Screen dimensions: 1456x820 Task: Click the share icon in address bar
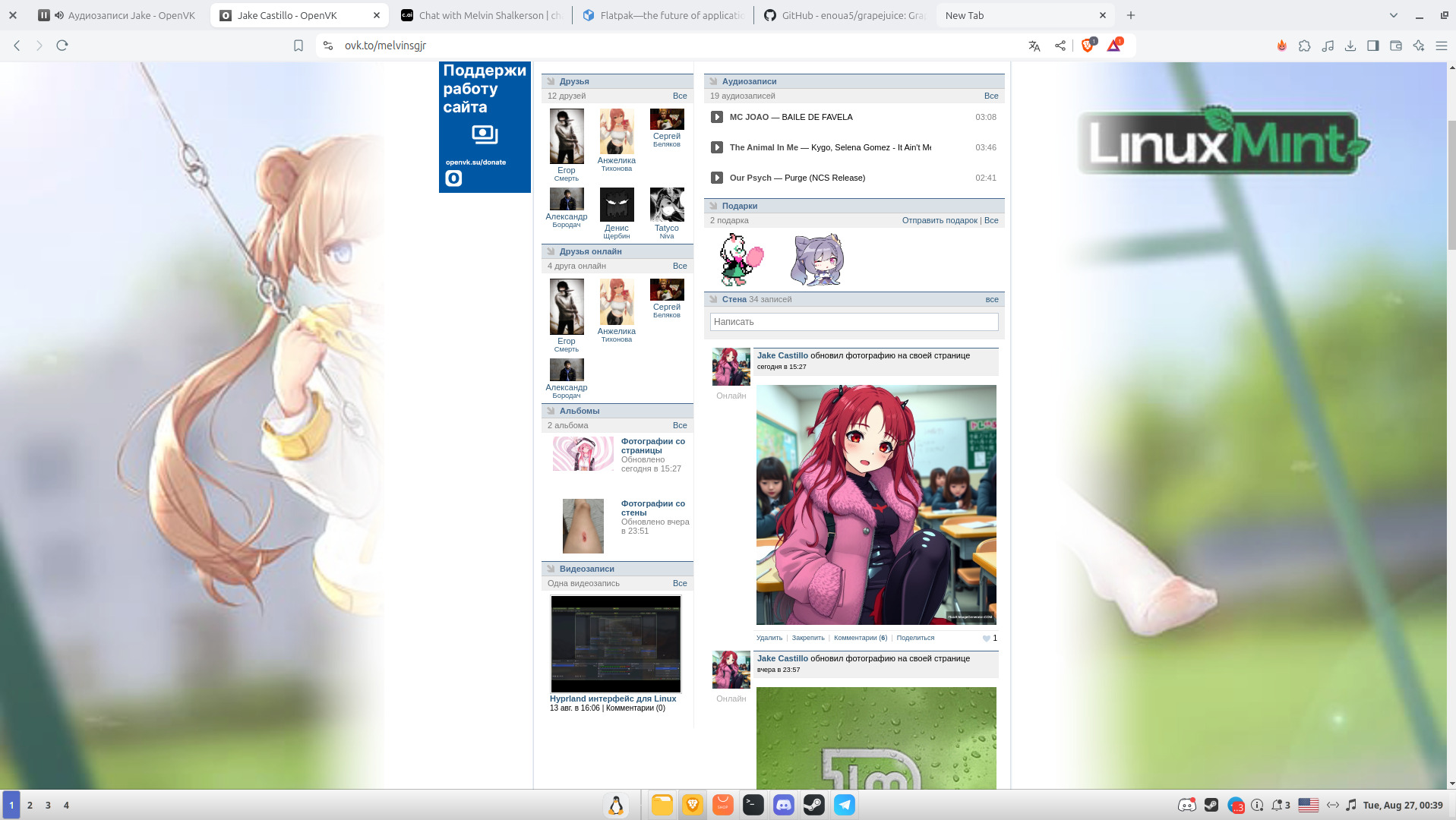tap(1060, 46)
